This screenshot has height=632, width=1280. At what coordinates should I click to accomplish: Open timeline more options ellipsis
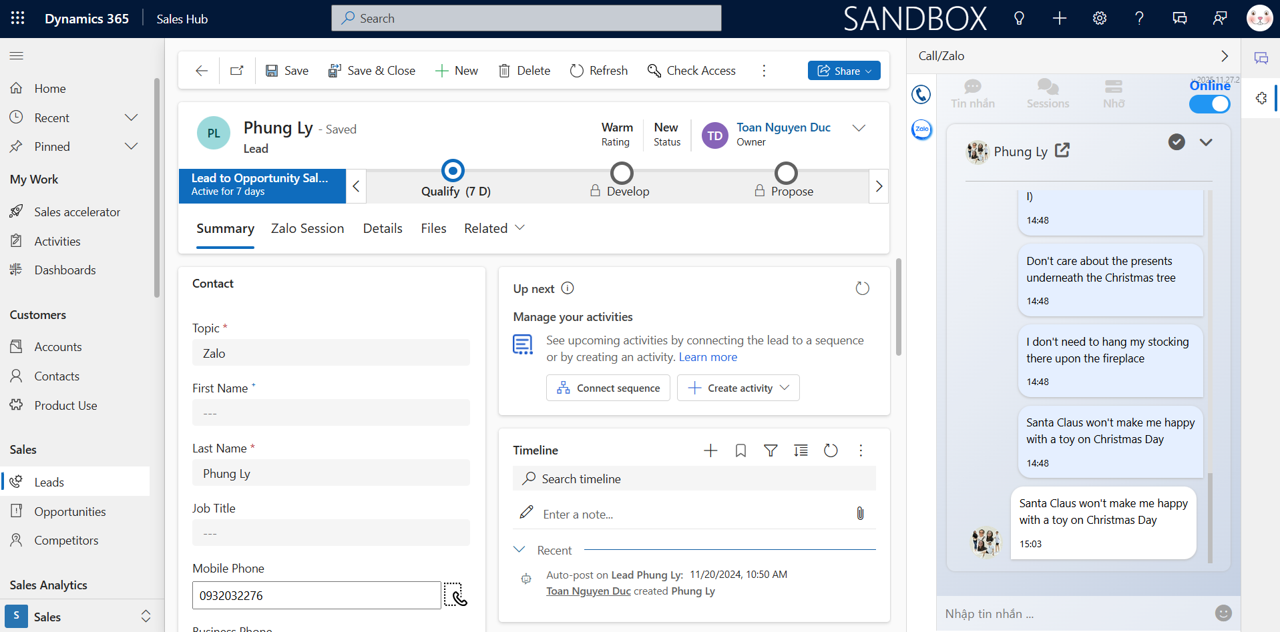click(861, 451)
